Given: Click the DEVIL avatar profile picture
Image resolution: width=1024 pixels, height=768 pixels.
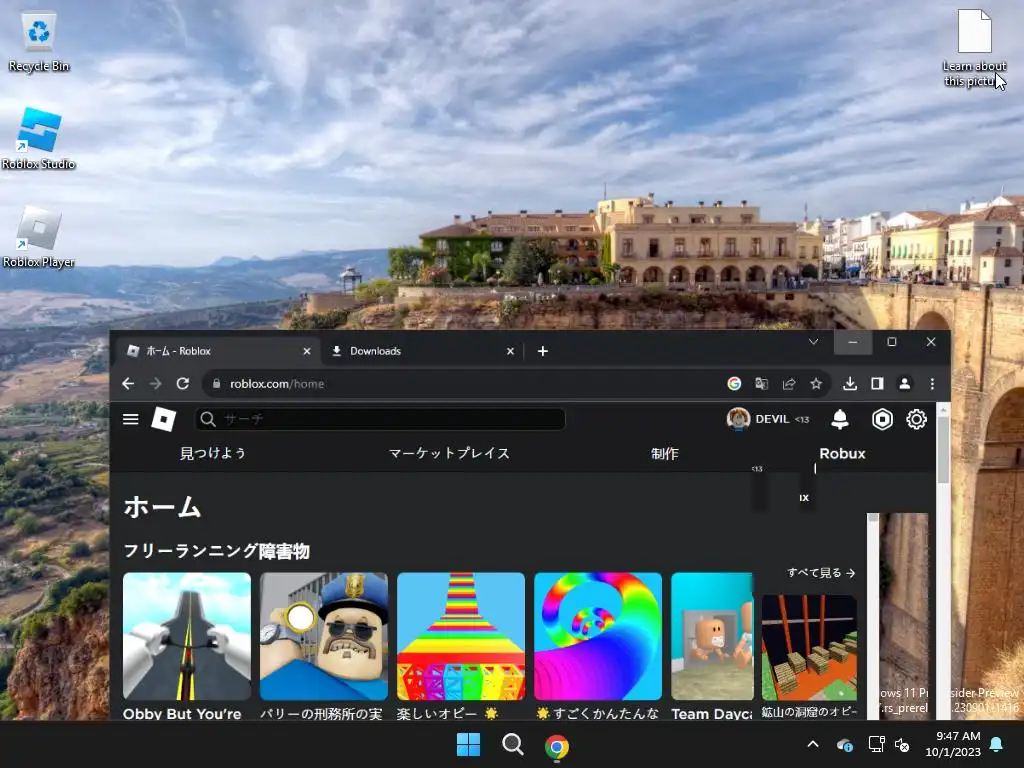Looking at the screenshot, I should (739, 419).
